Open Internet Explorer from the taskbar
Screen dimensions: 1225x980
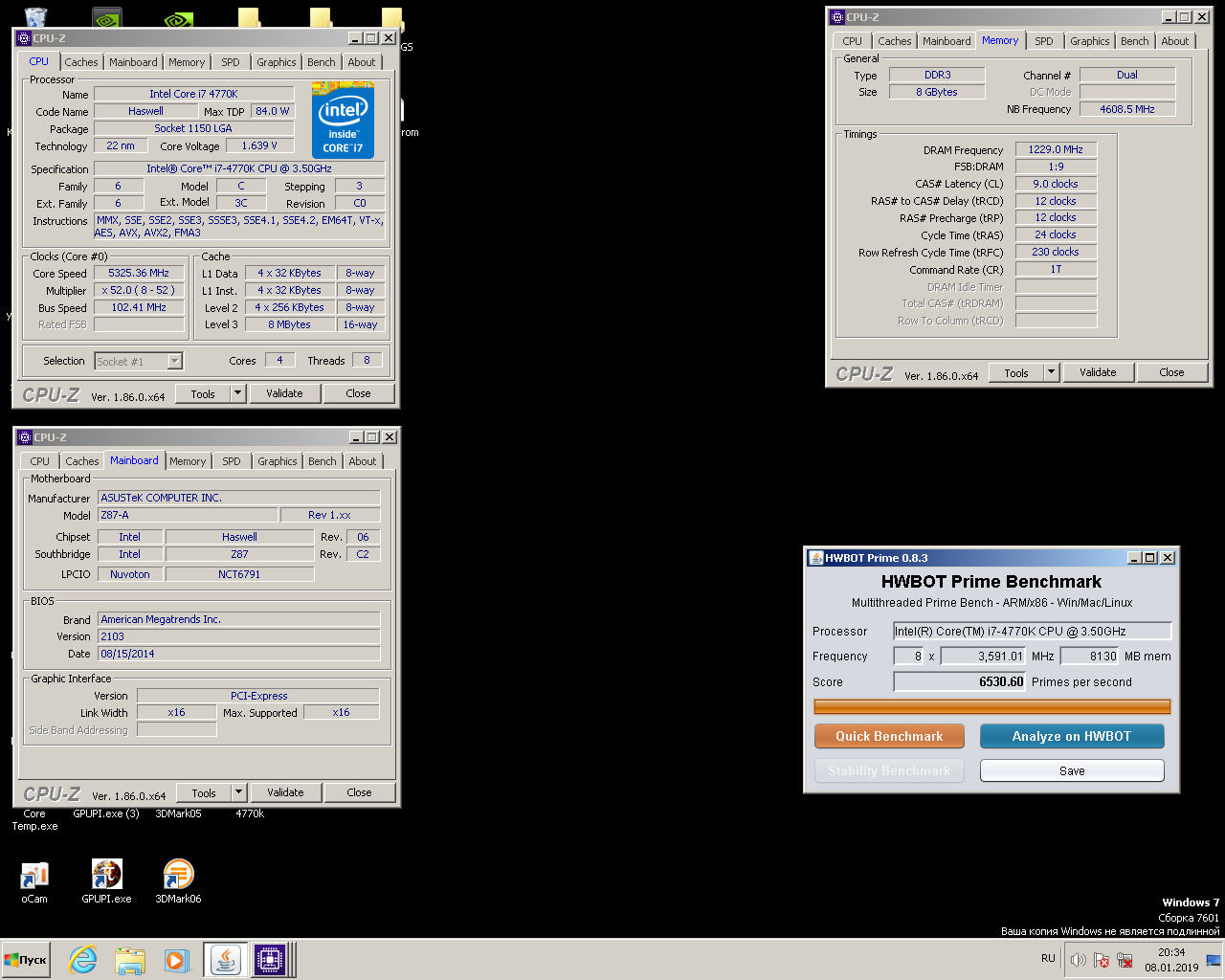tap(83, 960)
